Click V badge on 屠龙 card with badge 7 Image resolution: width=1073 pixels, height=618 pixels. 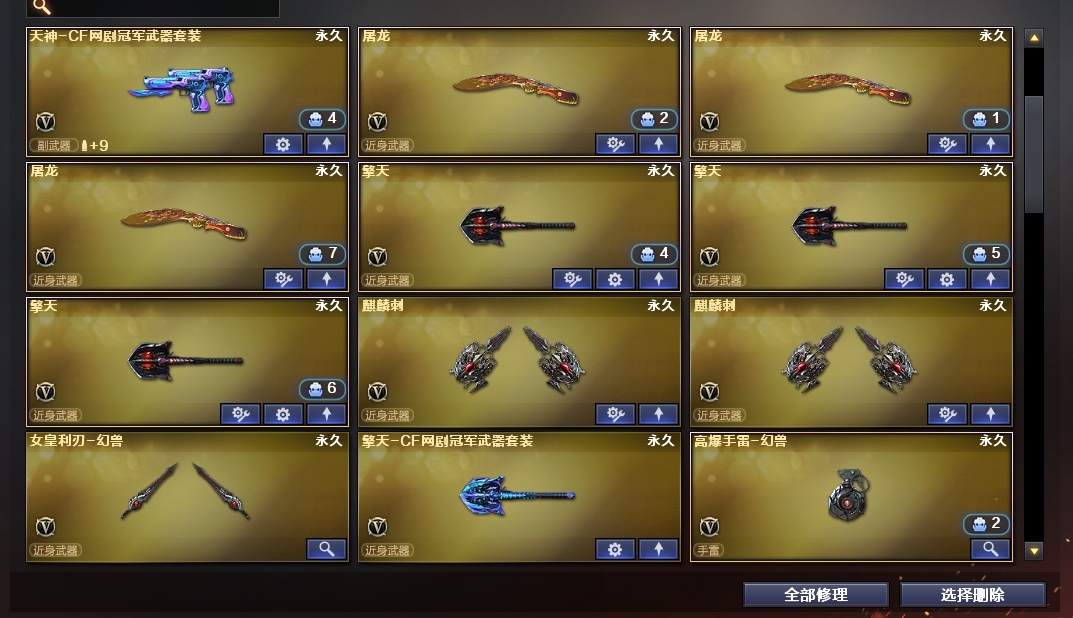(45, 257)
